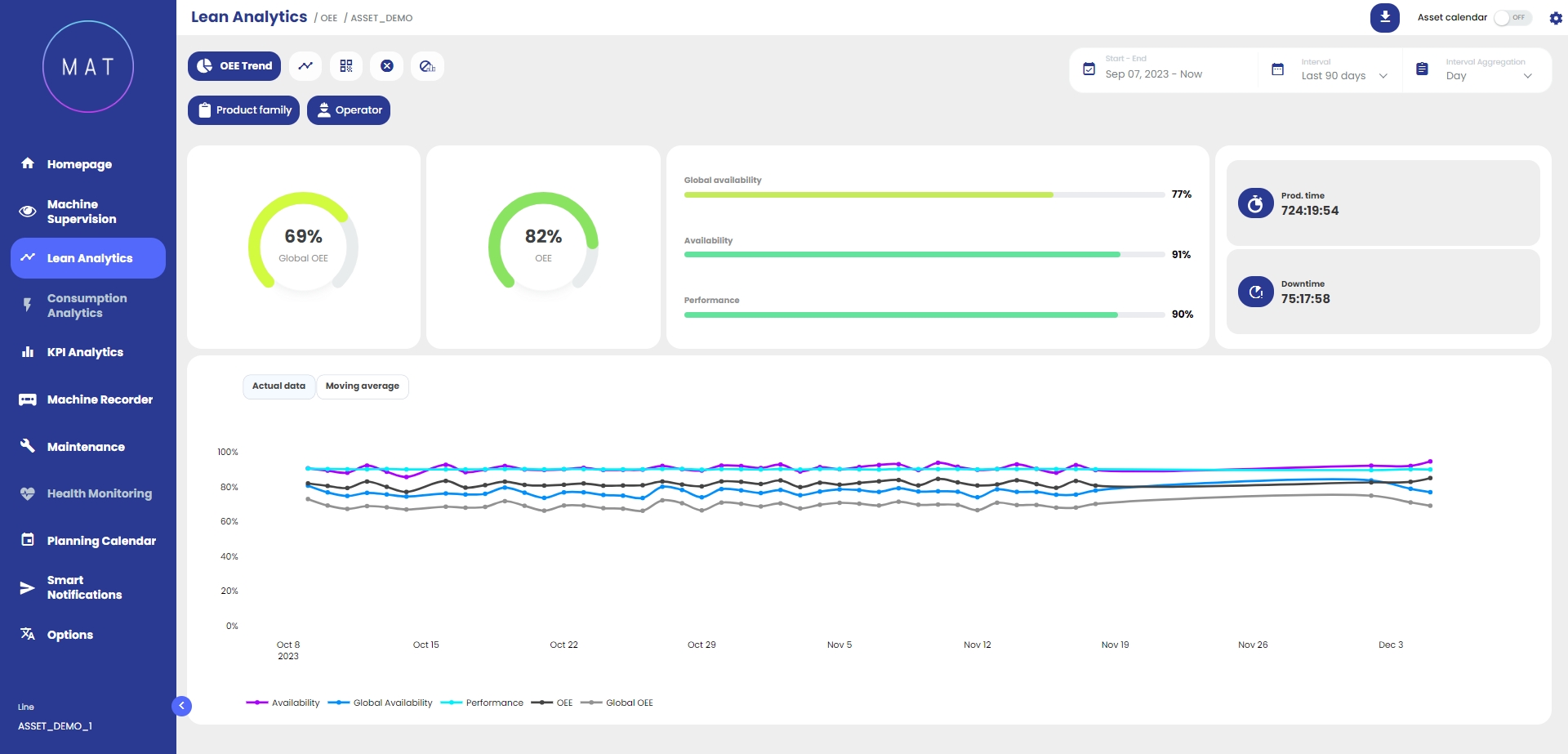Open Machine Supervision in the sidebar
1568x754 pixels.
pyautogui.click(x=82, y=212)
